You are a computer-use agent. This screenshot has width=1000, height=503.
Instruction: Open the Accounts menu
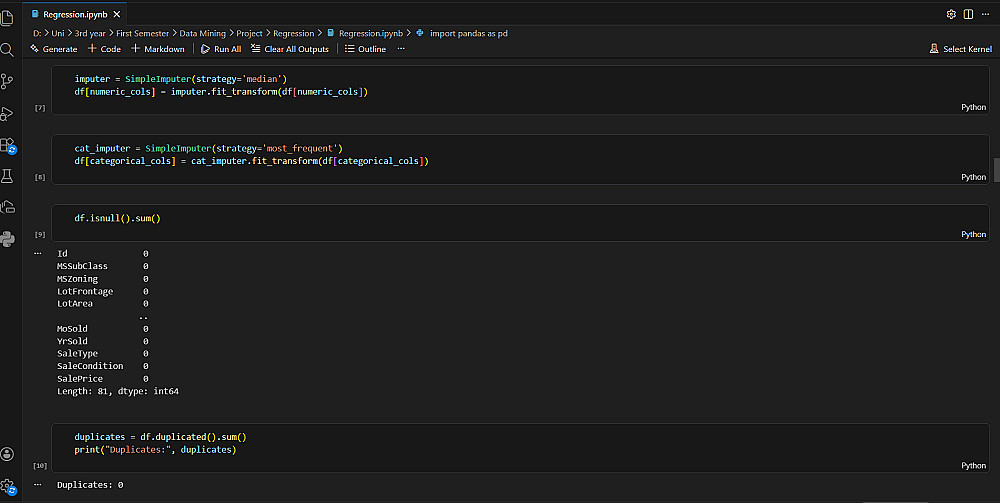[7, 454]
